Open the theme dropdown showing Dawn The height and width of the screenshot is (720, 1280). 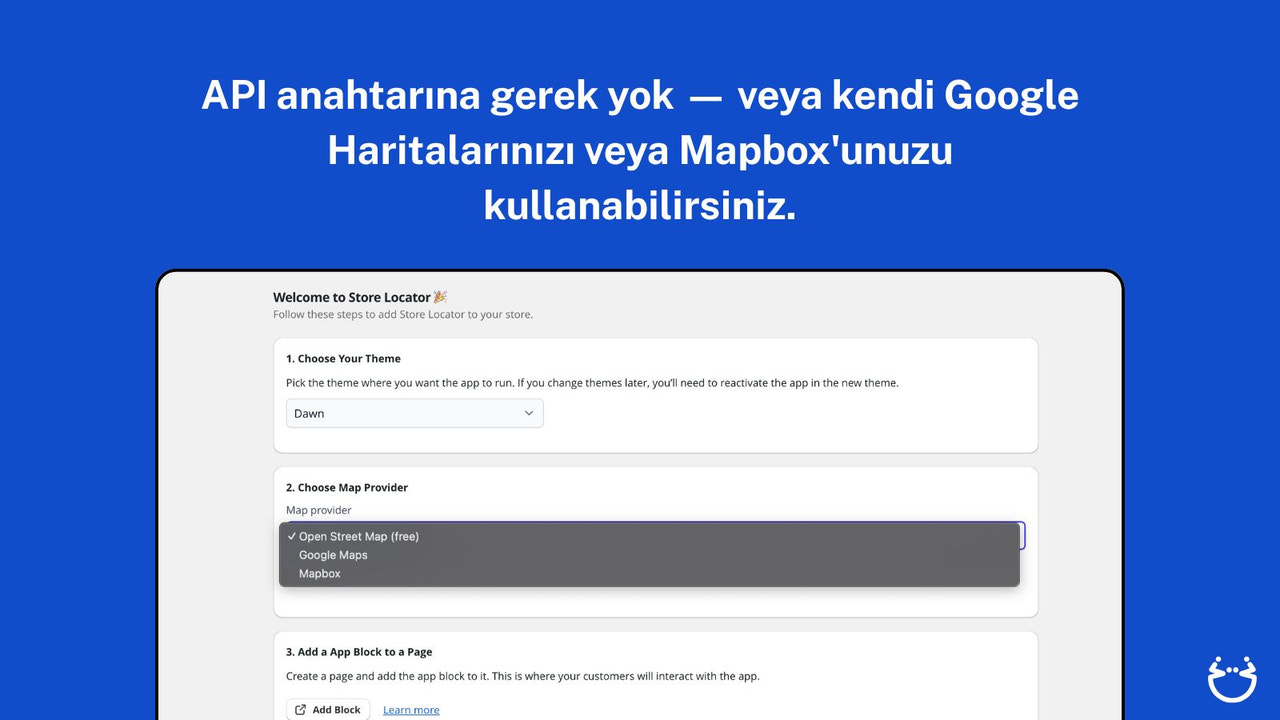coord(415,413)
